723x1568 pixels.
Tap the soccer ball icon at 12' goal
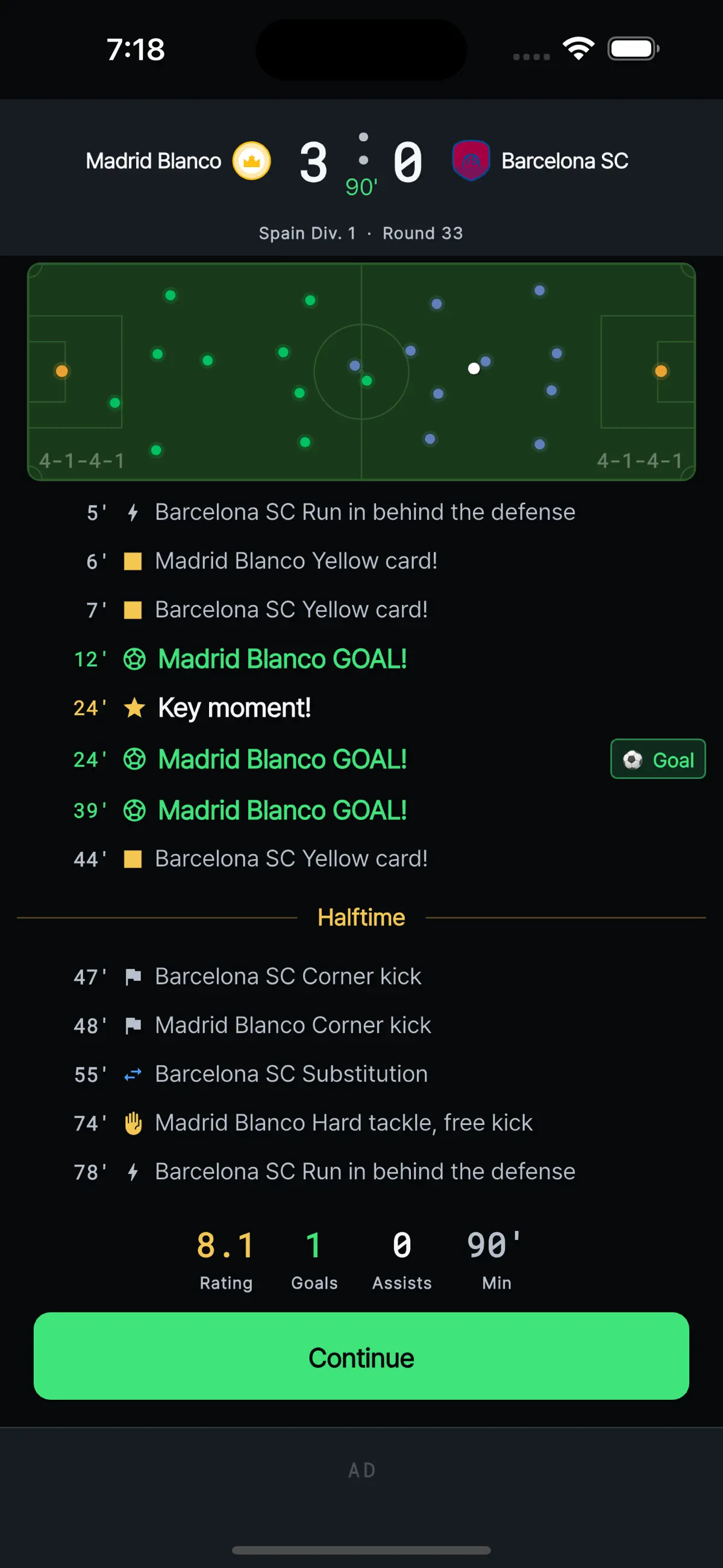coord(134,660)
